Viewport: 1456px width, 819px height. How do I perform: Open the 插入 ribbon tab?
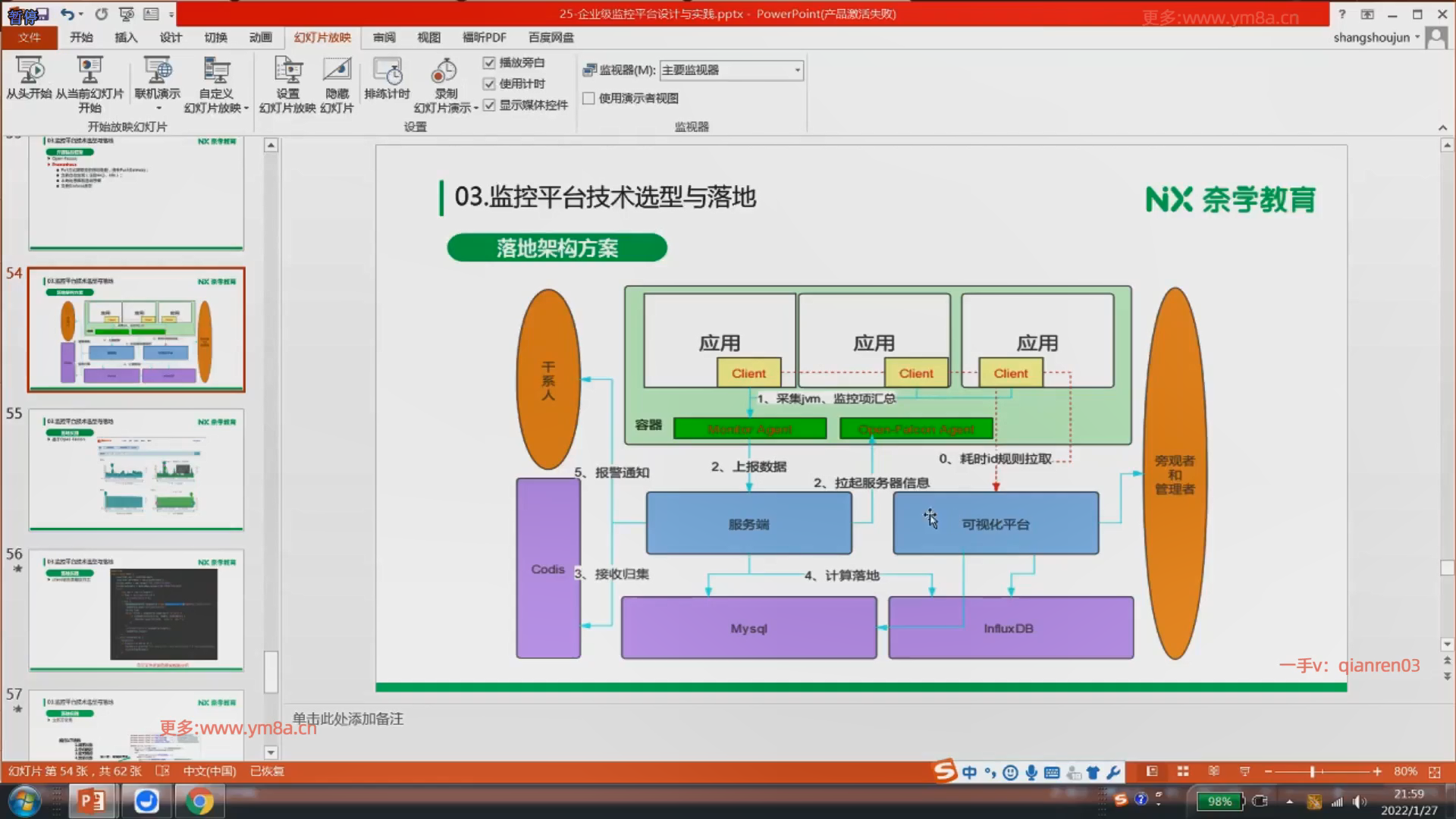(x=126, y=37)
